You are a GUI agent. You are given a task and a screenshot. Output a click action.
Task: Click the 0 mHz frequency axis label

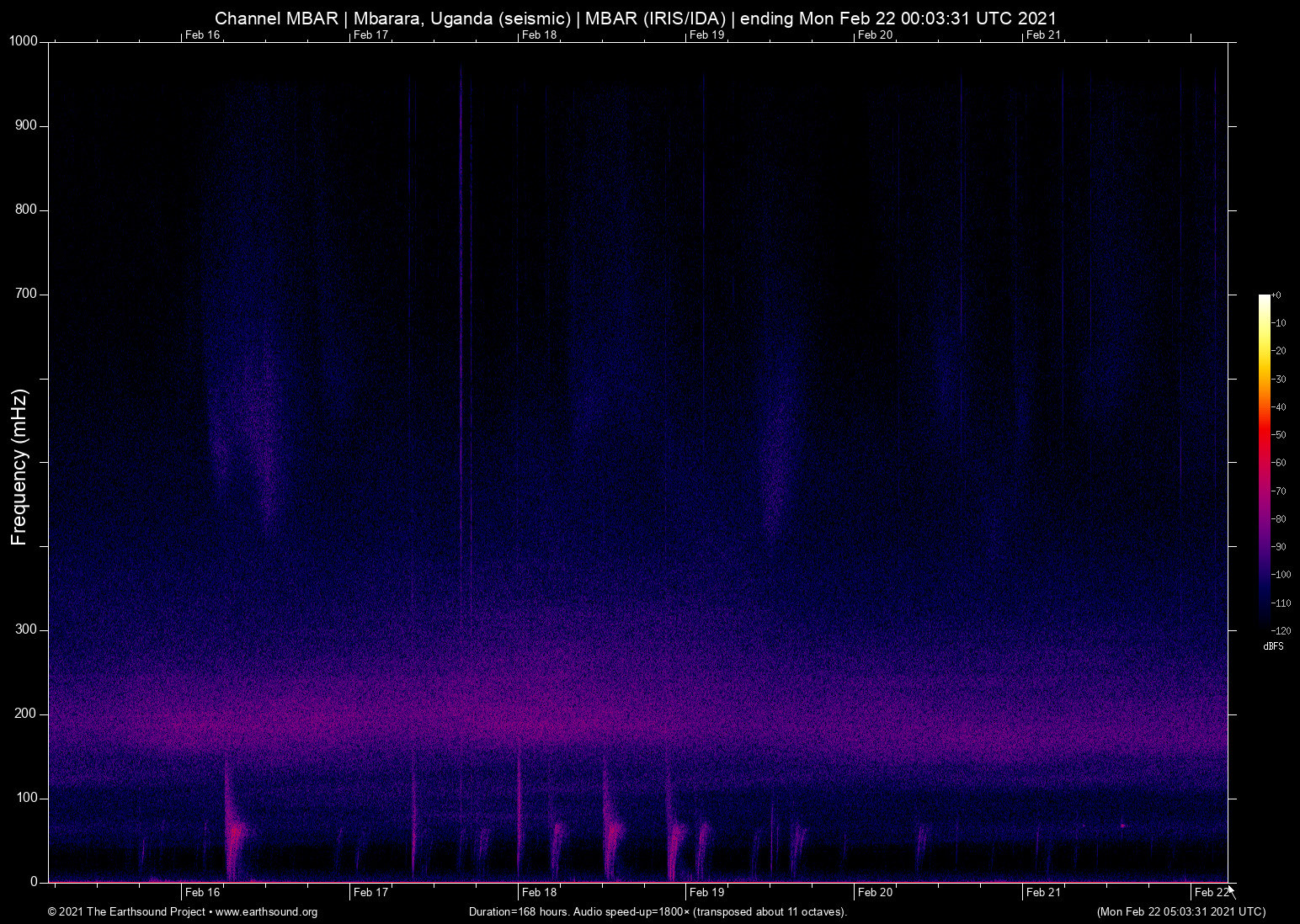pyautogui.click(x=34, y=882)
